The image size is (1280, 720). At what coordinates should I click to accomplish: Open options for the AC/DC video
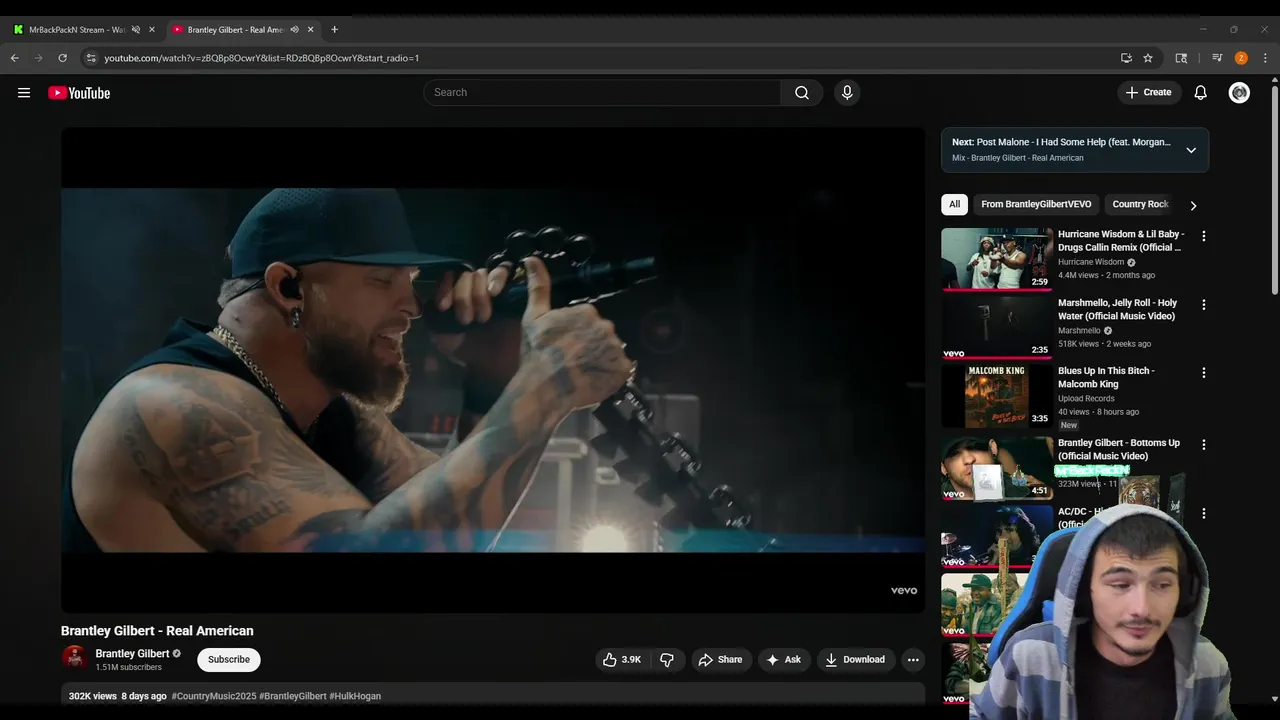coord(1204,513)
